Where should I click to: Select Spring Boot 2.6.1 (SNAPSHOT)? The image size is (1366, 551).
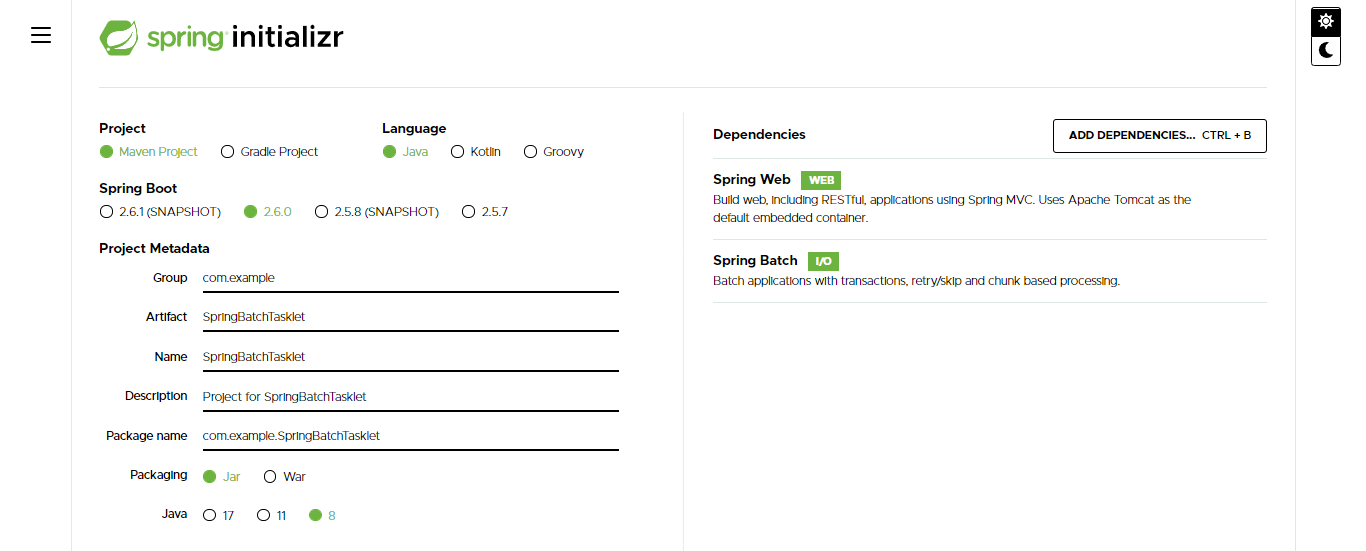(x=160, y=212)
